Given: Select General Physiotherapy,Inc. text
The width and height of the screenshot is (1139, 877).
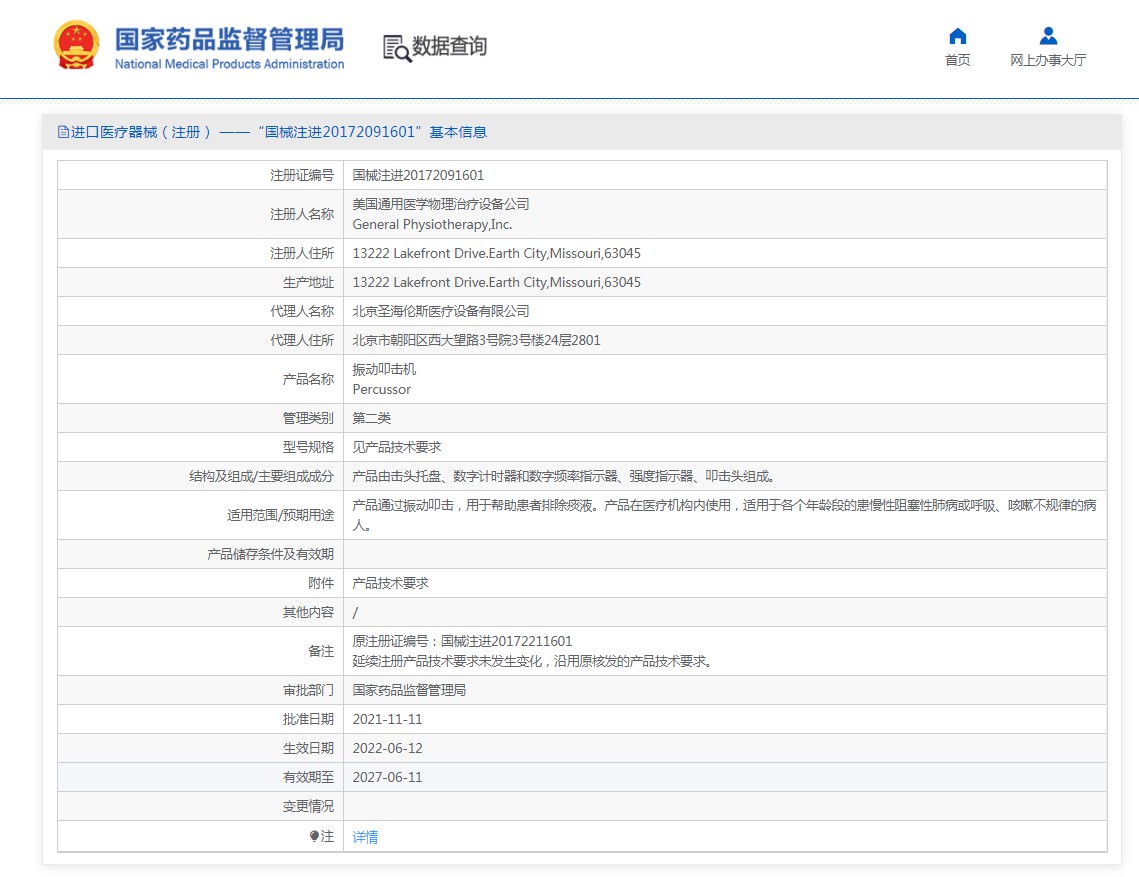Looking at the screenshot, I should coord(432,225).
